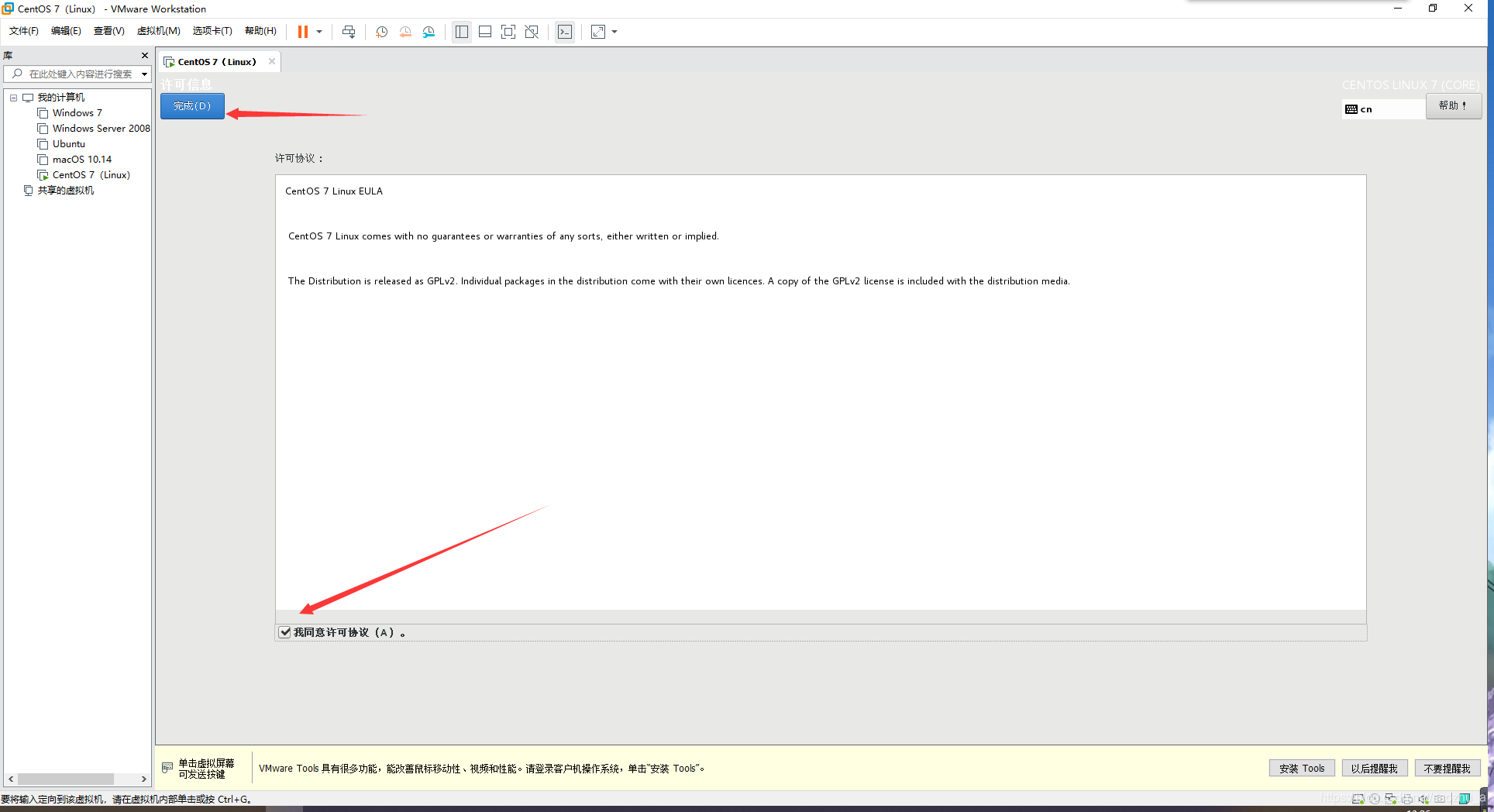Viewport: 1494px width, 812px height.
Task: Take a snapshot of this virtual machine
Action: click(x=381, y=32)
